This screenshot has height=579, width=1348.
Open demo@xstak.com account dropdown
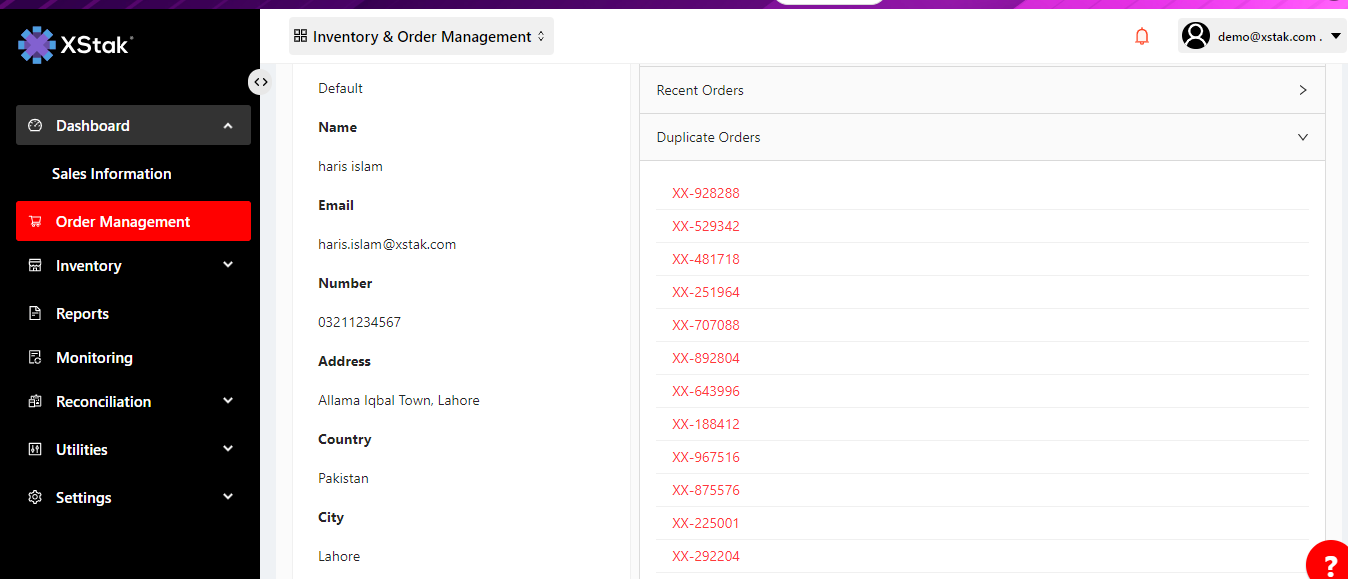[1335, 36]
